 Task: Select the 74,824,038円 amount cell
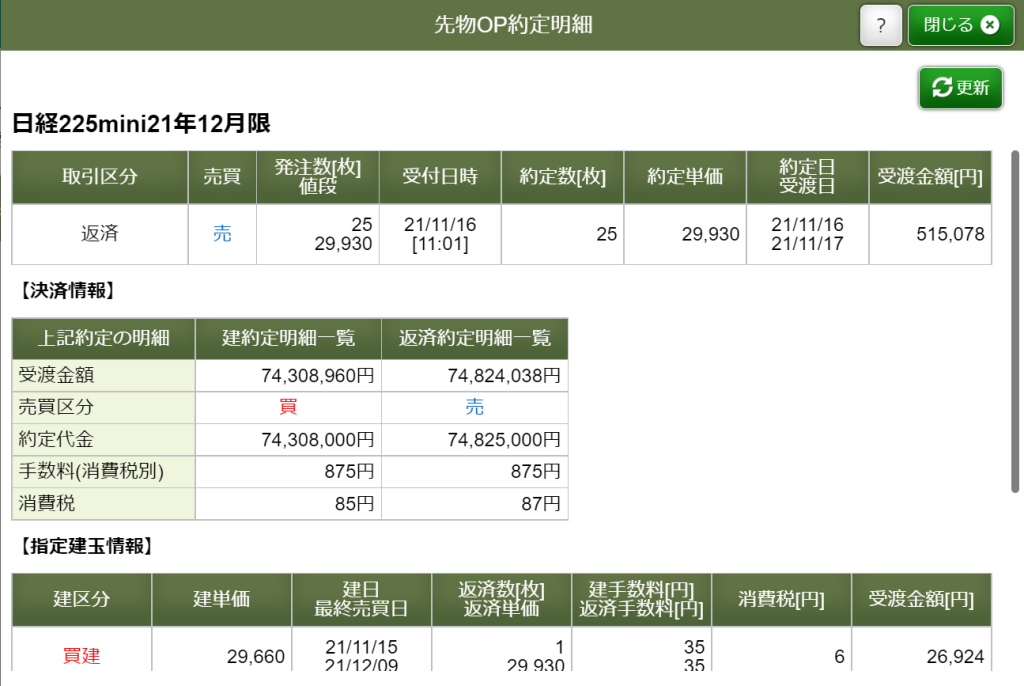pos(475,376)
